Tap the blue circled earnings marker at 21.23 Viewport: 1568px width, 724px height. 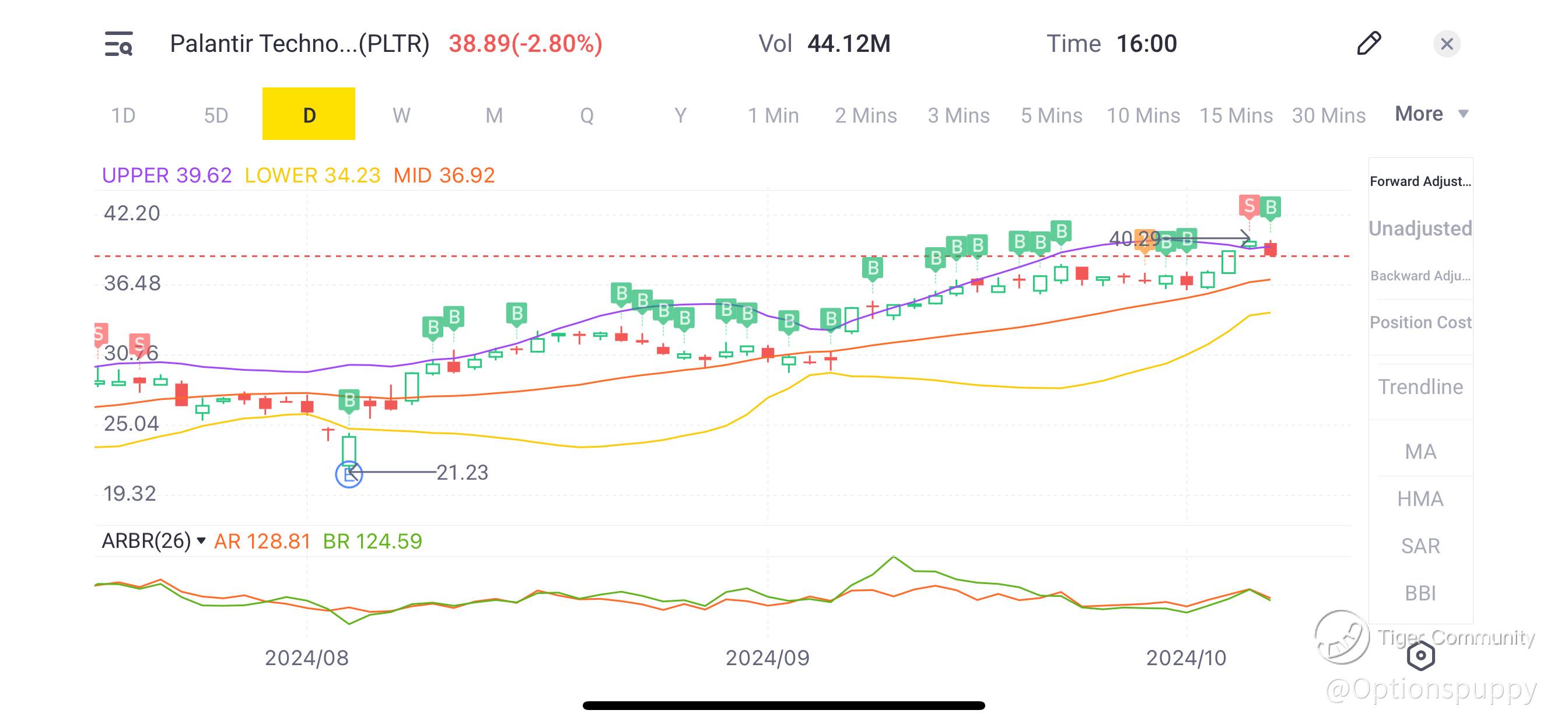coord(349,473)
